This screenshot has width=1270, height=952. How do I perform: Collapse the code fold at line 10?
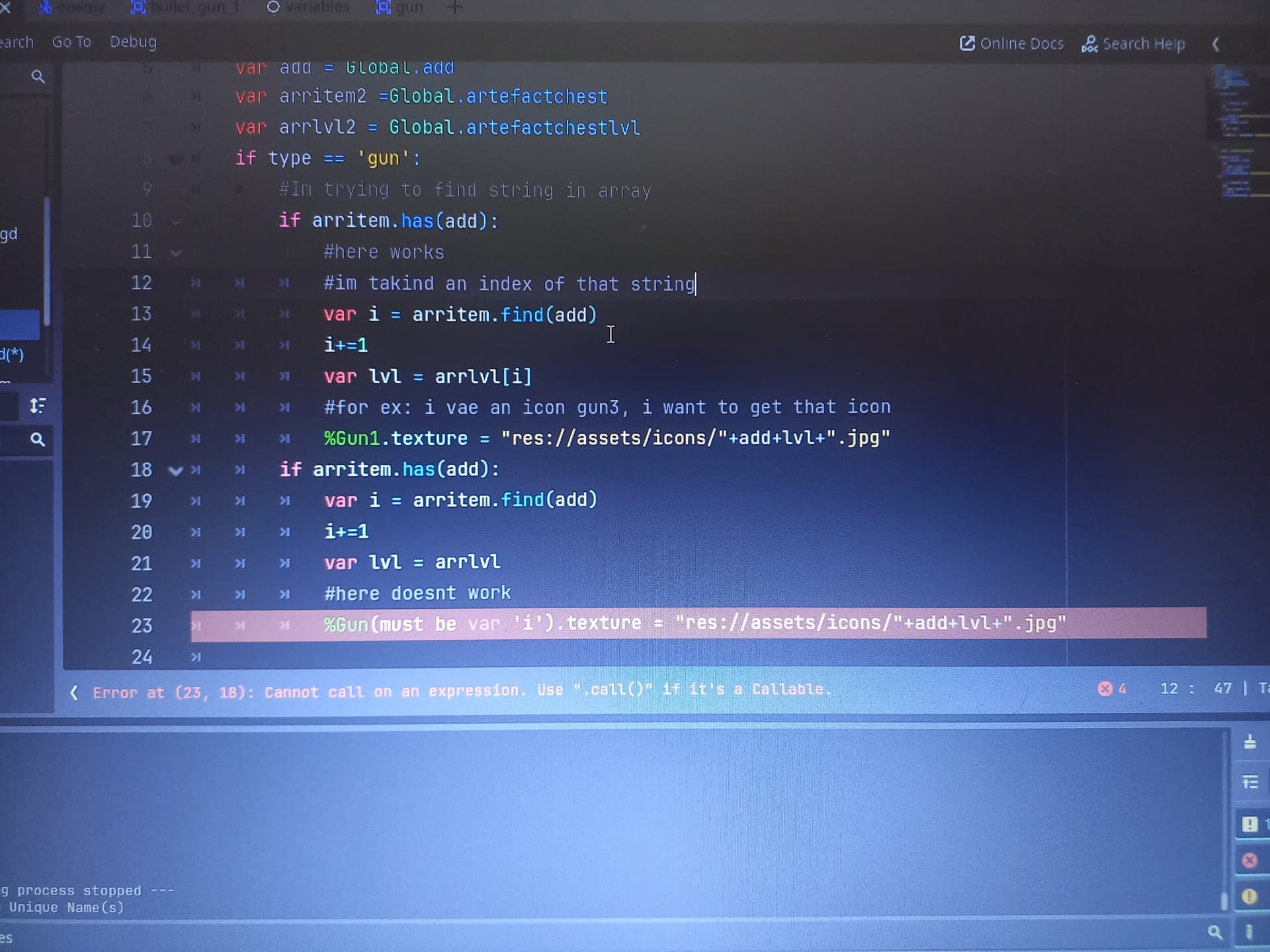tap(175, 221)
